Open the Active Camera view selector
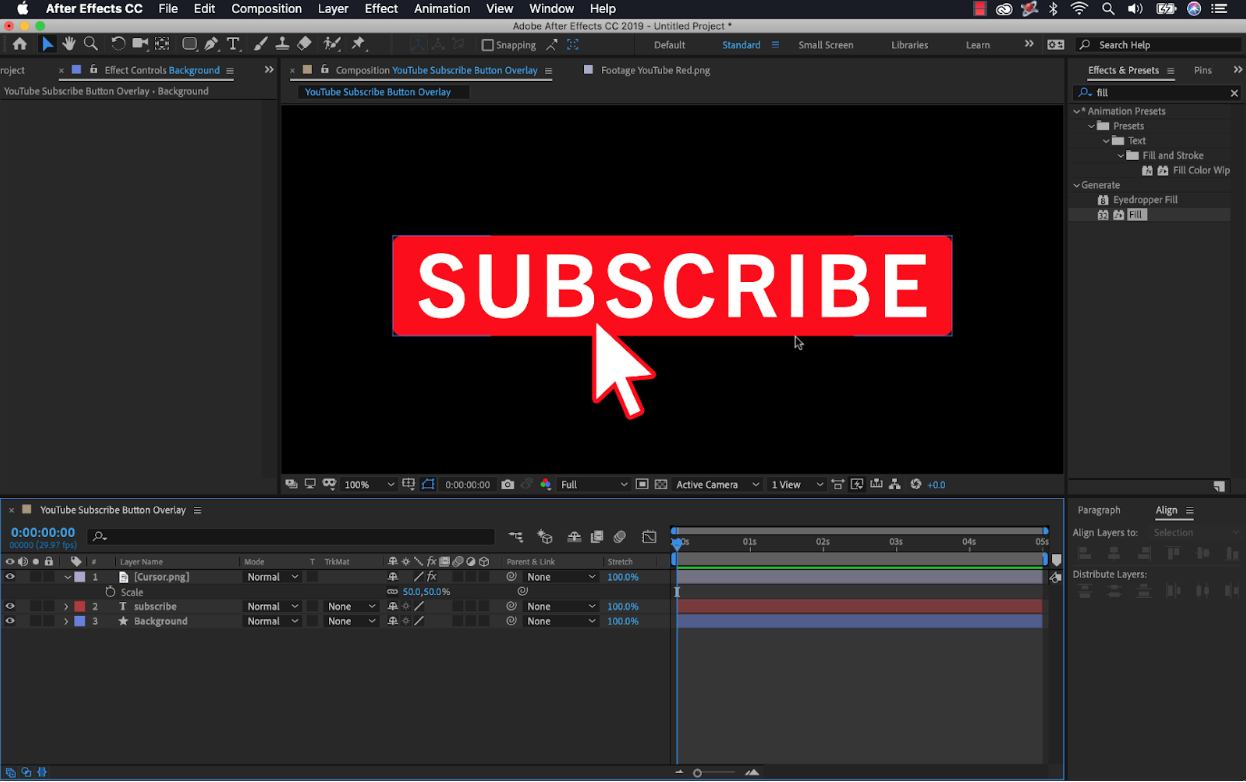The height and width of the screenshot is (782, 1246). (x=712, y=484)
